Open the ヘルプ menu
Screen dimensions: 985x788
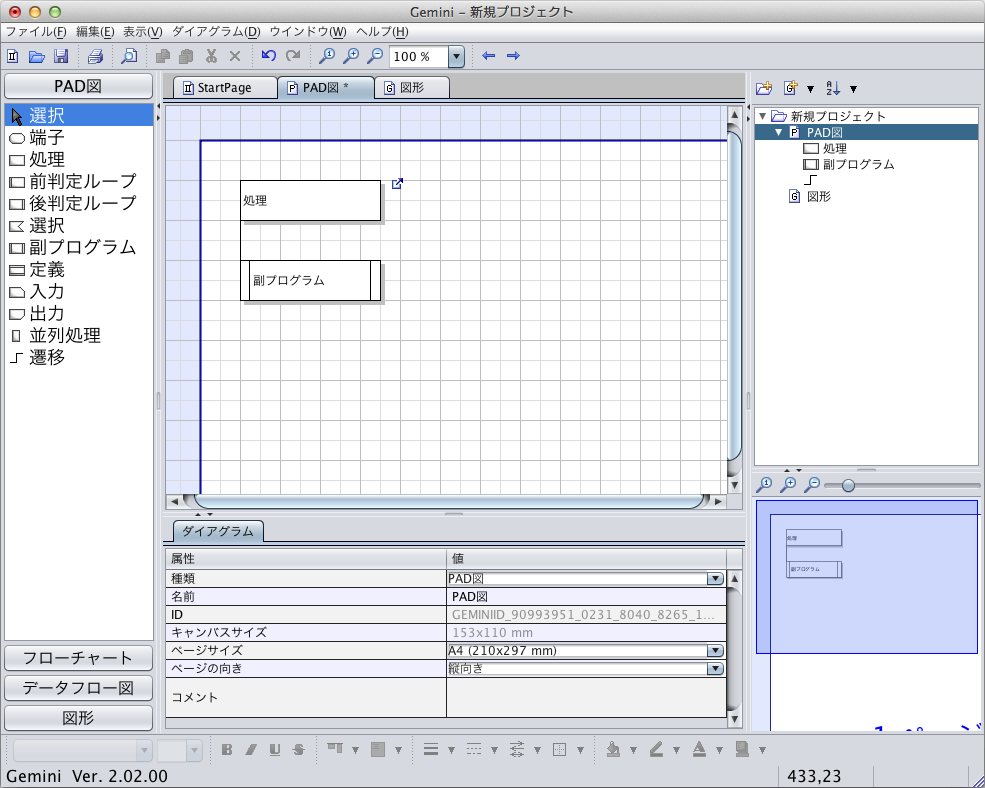pyautogui.click(x=382, y=32)
